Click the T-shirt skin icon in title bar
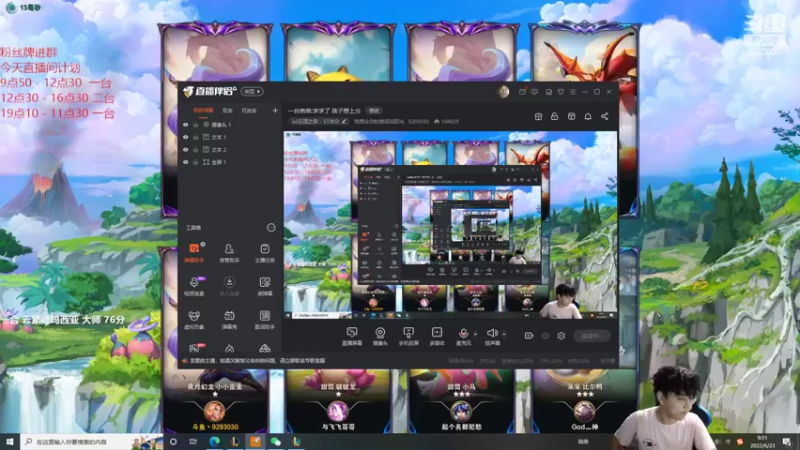The height and width of the screenshot is (450, 800). 561,92
